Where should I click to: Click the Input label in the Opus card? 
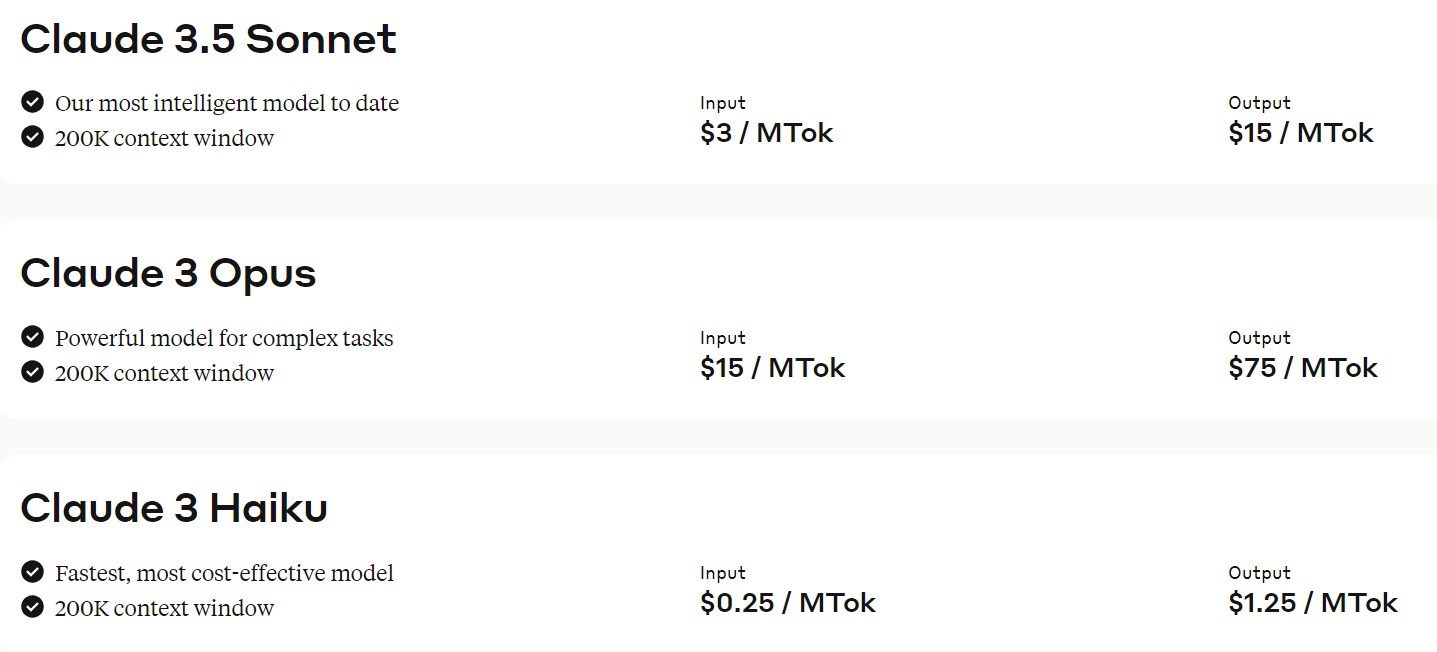(722, 338)
